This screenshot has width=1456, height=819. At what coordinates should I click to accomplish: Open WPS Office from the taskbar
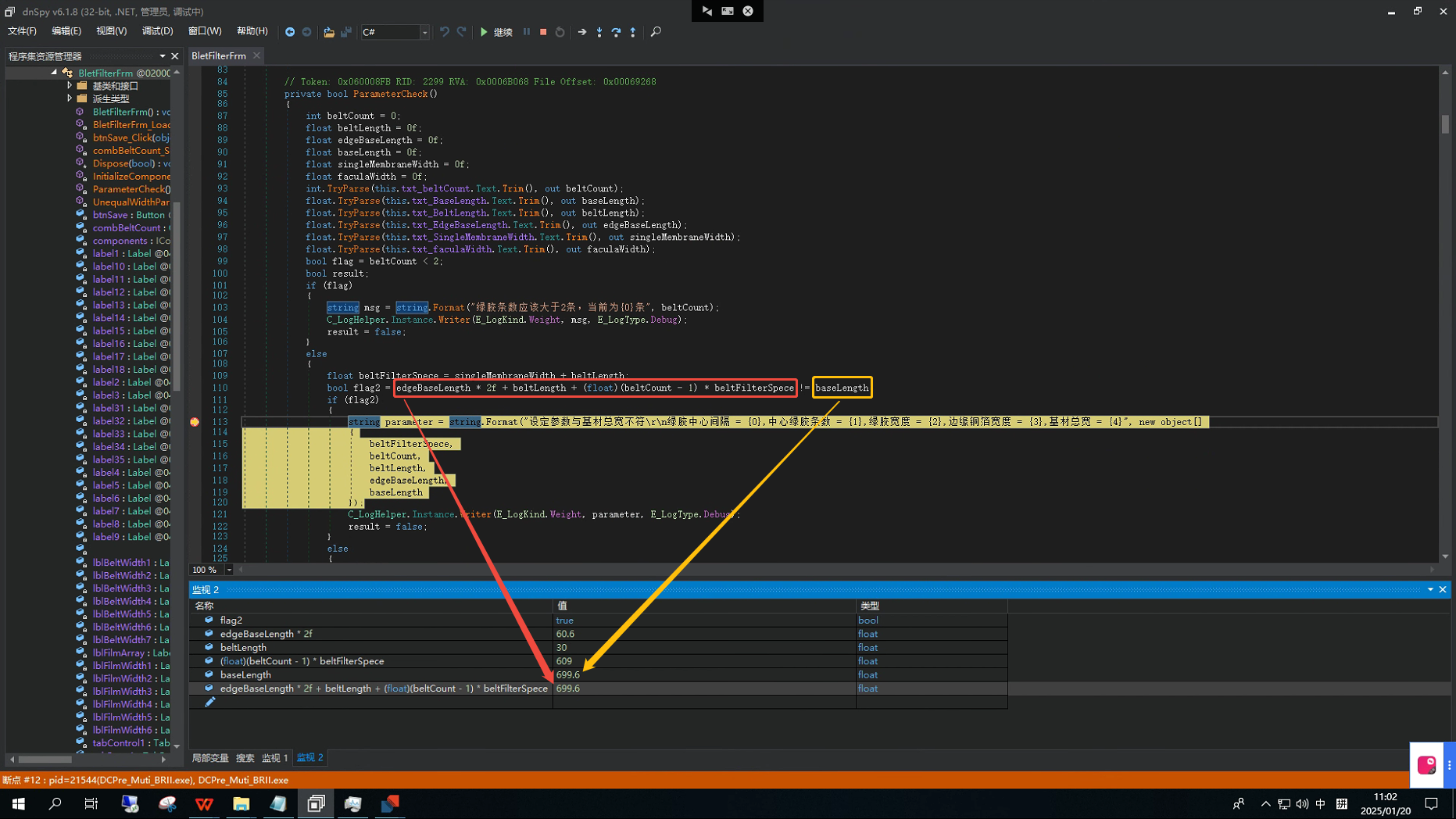pyautogui.click(x=204, y=803)
